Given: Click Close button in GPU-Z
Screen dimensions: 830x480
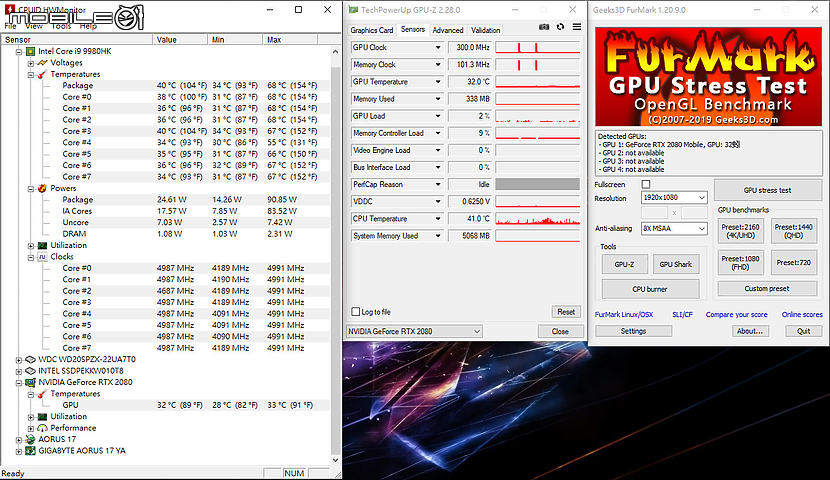Looking at the screenshot, I should (560, 331).
